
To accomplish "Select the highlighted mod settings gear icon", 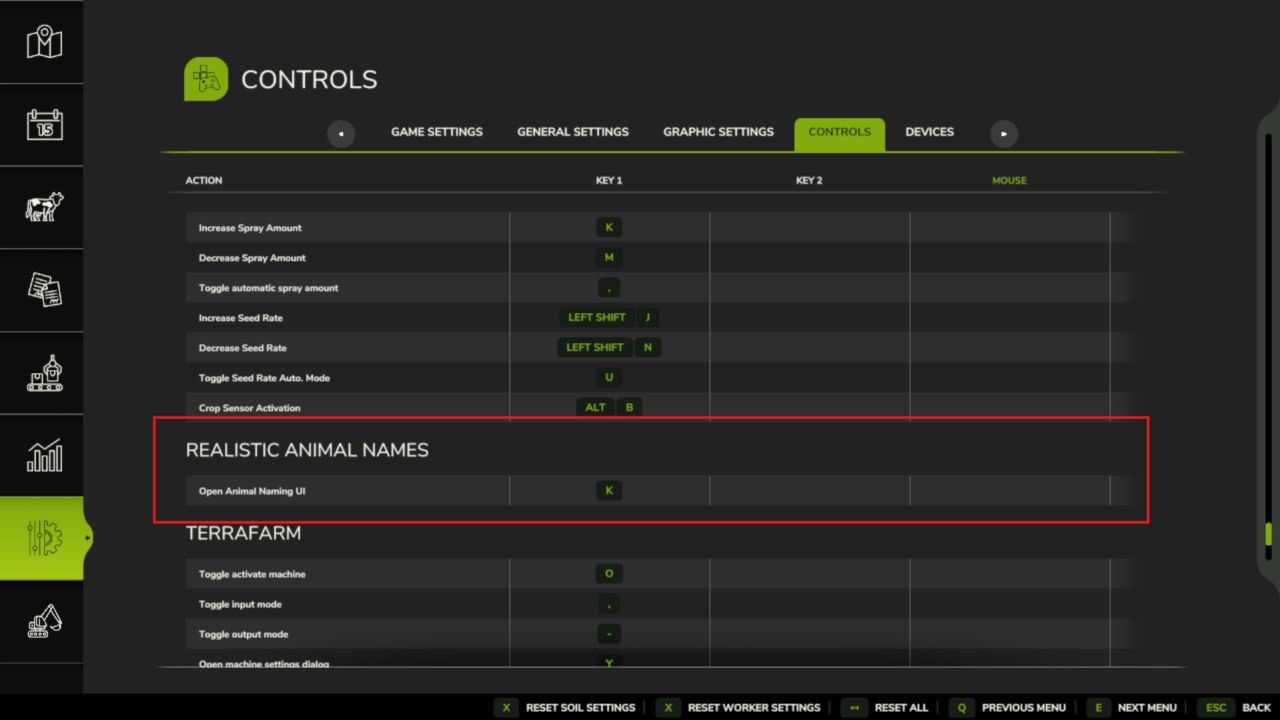I will coord(42,539).
